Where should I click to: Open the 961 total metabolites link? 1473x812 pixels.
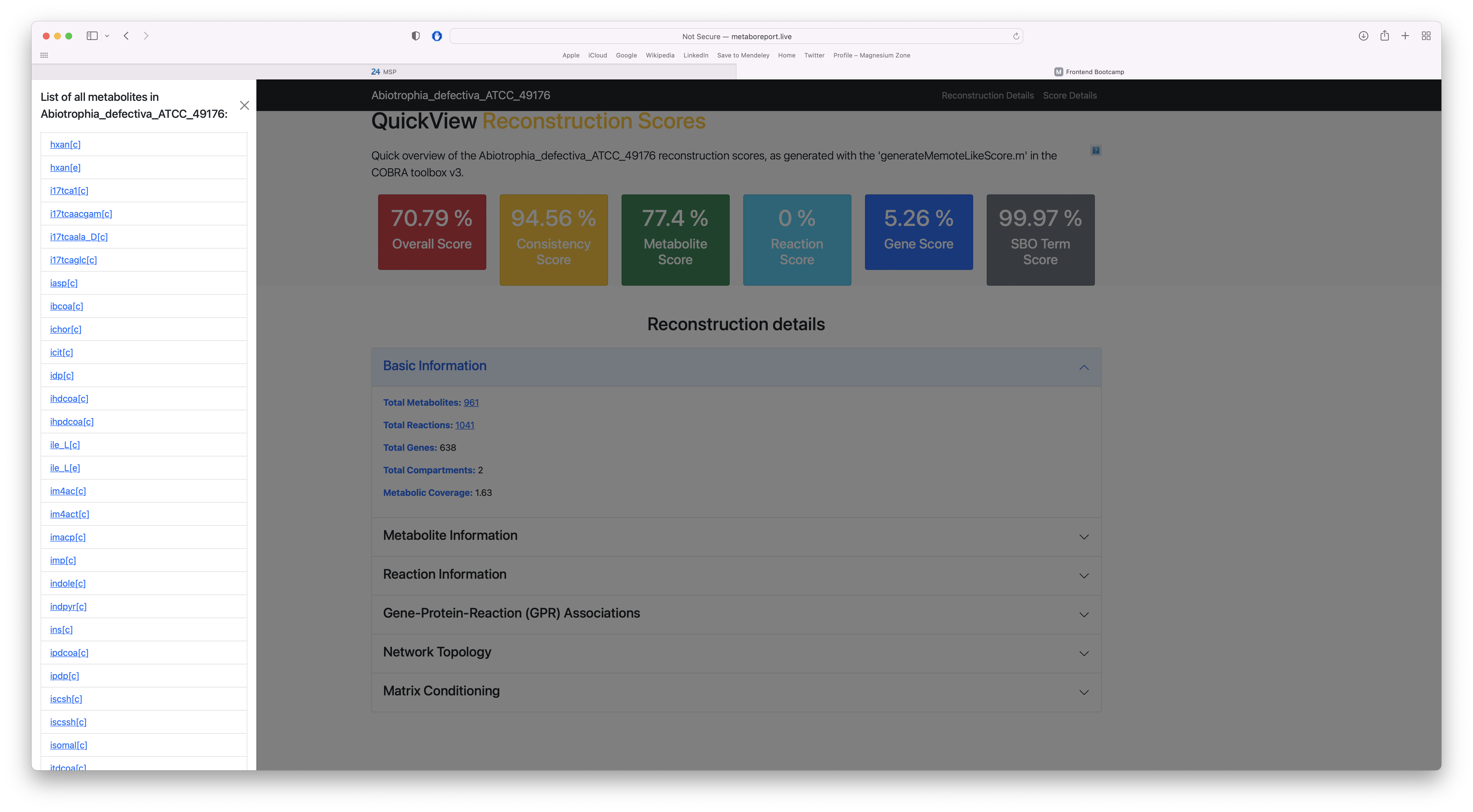(x=471, y=402)
